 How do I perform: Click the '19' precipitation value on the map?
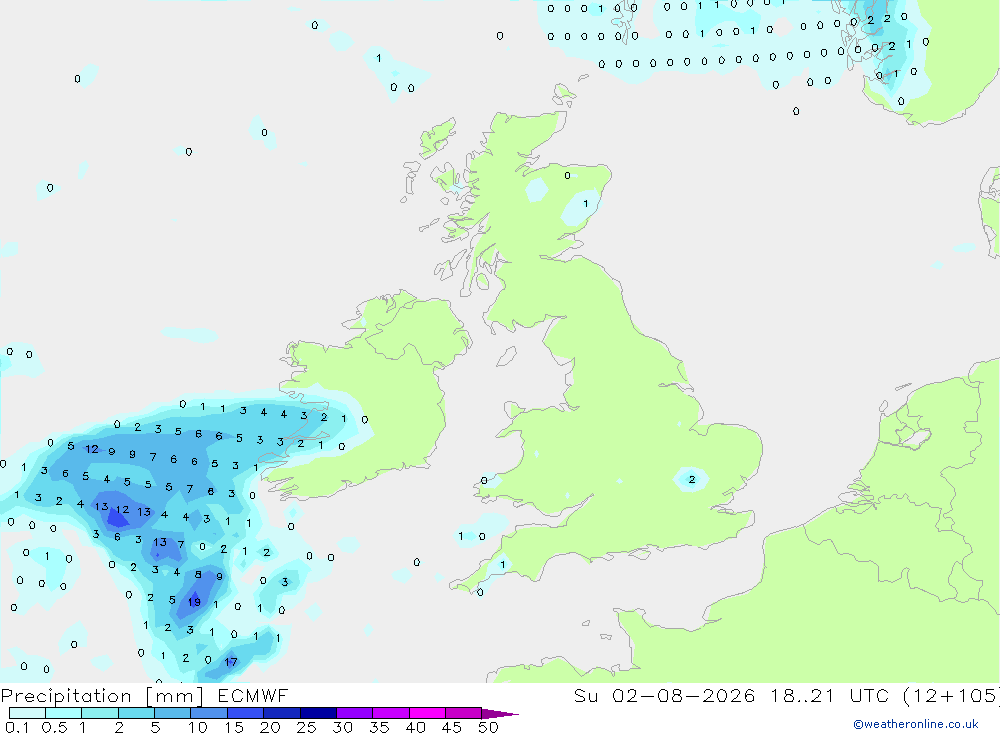point(194,602)
